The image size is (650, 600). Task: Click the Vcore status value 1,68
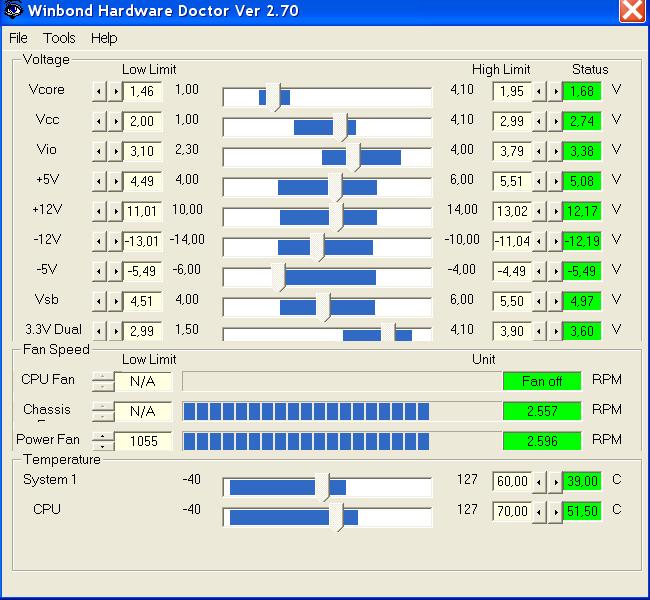click(582, 91)
